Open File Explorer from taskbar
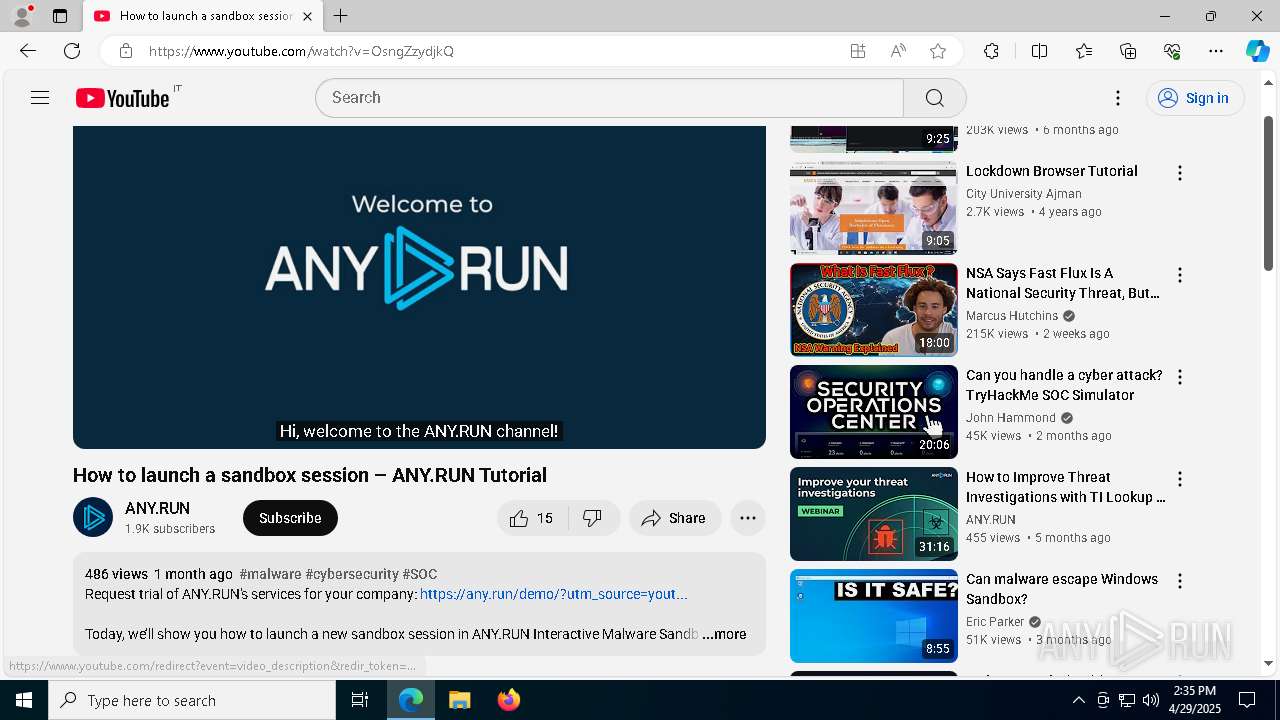Image resolution: width=1280 pixels, height=720 pixels. pyautogui.click(x=459, y=700)
